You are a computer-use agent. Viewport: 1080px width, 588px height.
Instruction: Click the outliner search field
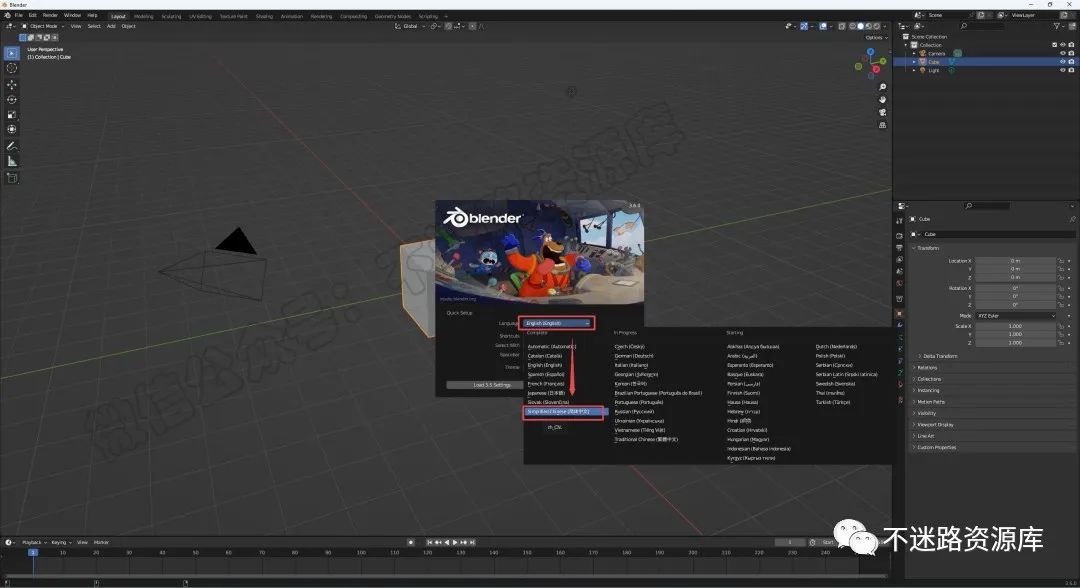coord(982,26)
